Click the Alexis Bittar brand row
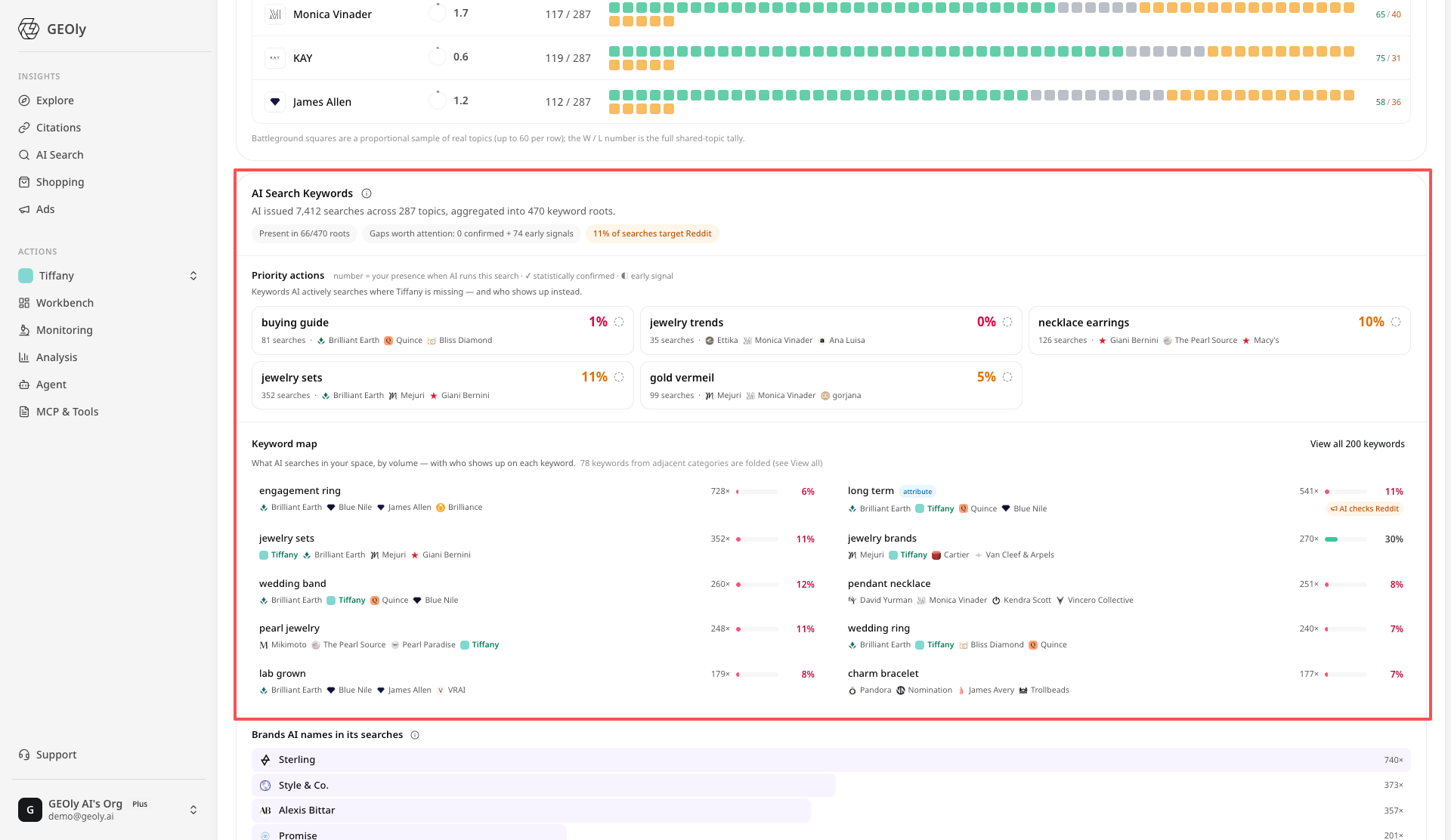 tap(831, 811)
